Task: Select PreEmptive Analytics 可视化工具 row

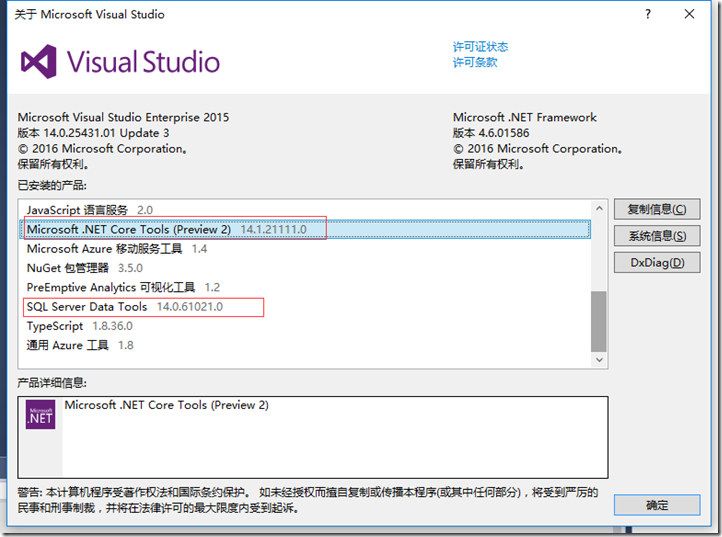Action: coord(305,287)
